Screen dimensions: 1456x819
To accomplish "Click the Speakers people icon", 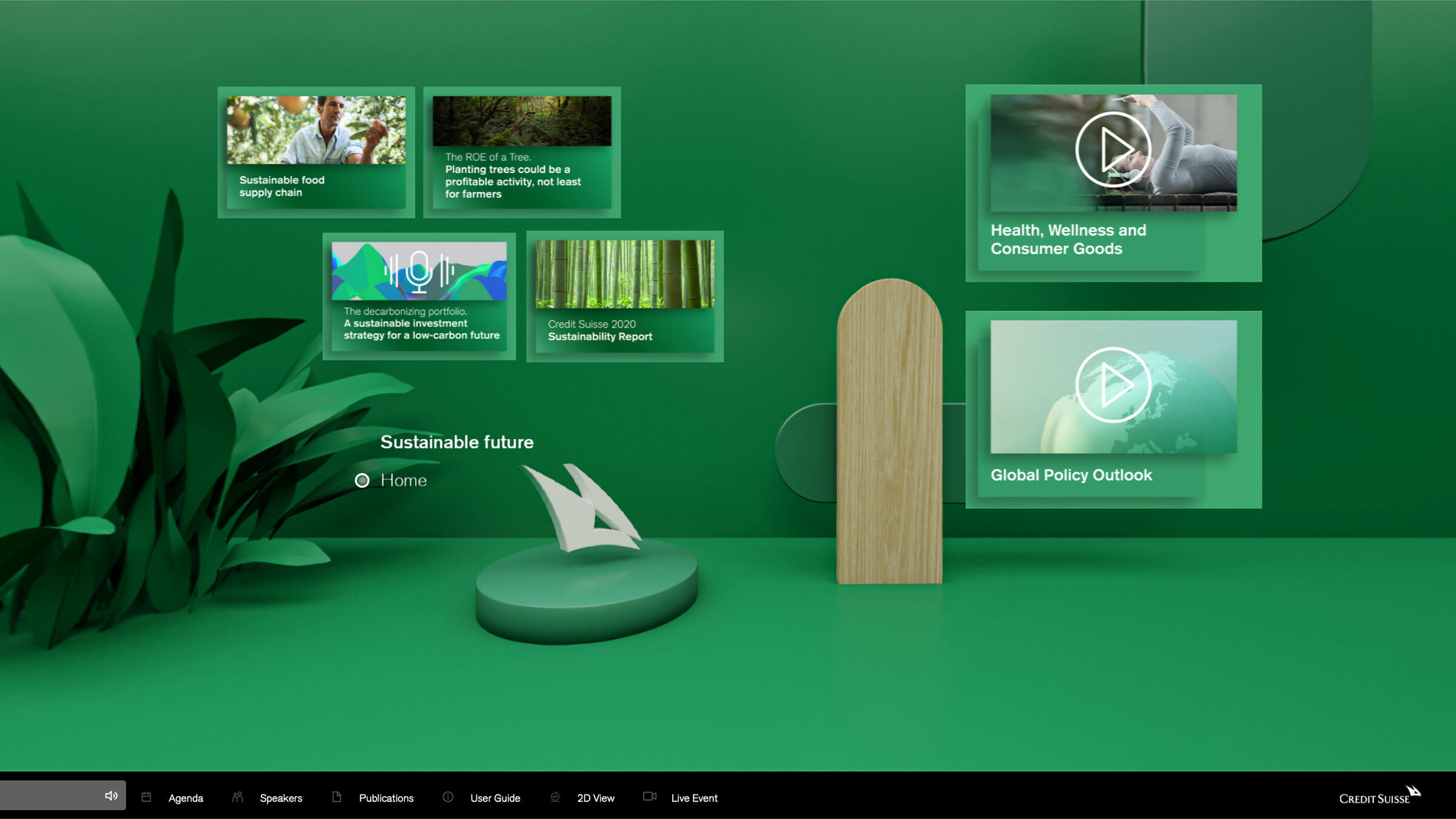I will click(237, 797).
